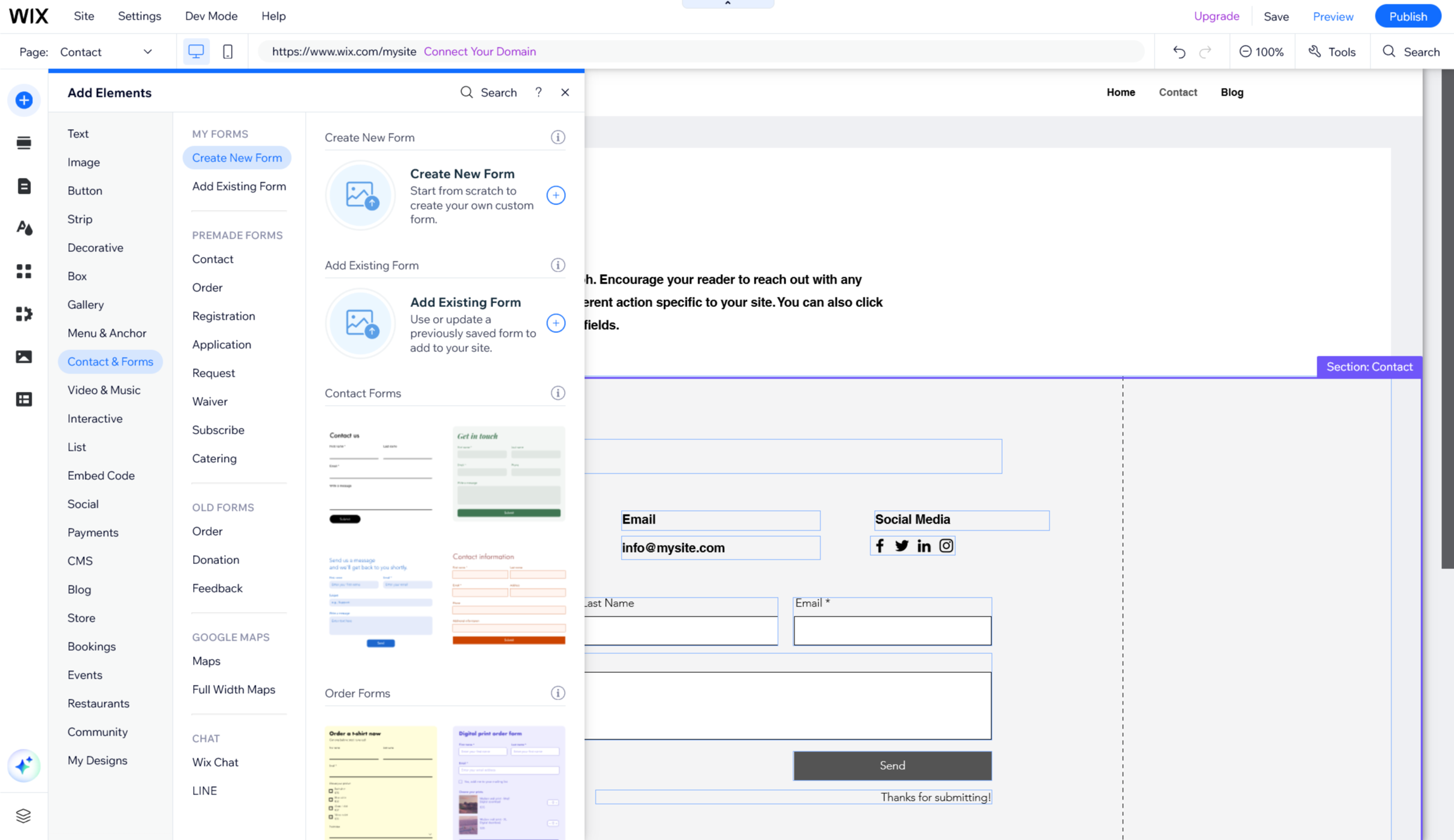Click the Connect Your Domain link

point(480,51)
